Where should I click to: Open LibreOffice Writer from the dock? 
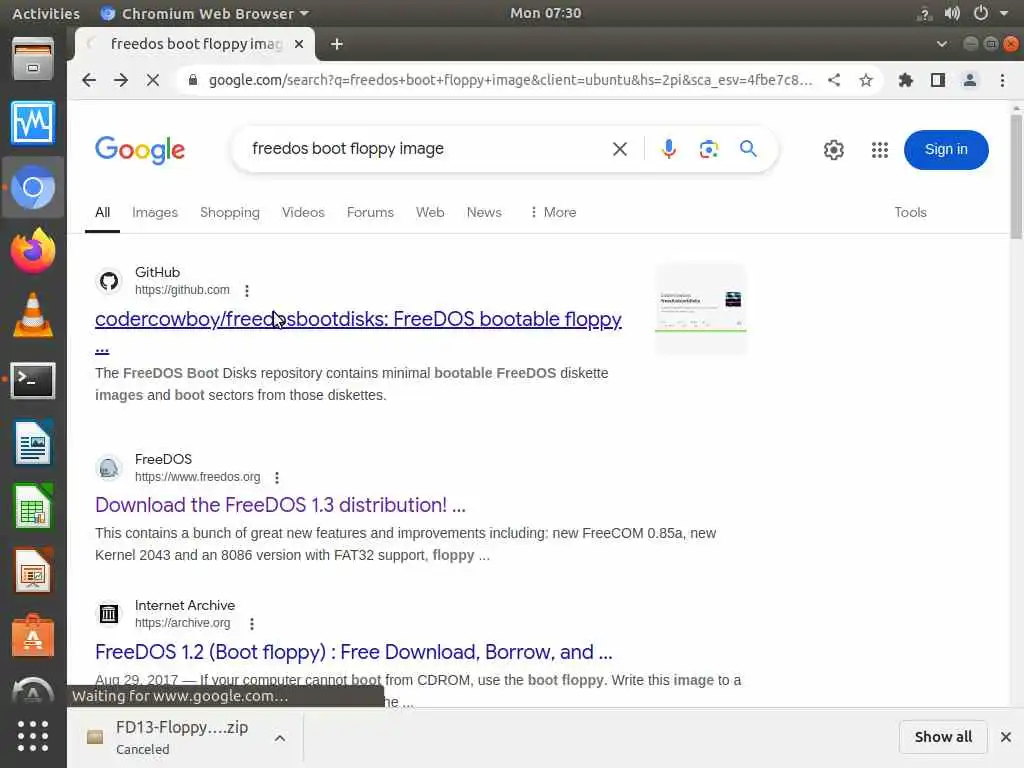pyautogui.click(x=33, y=443)
